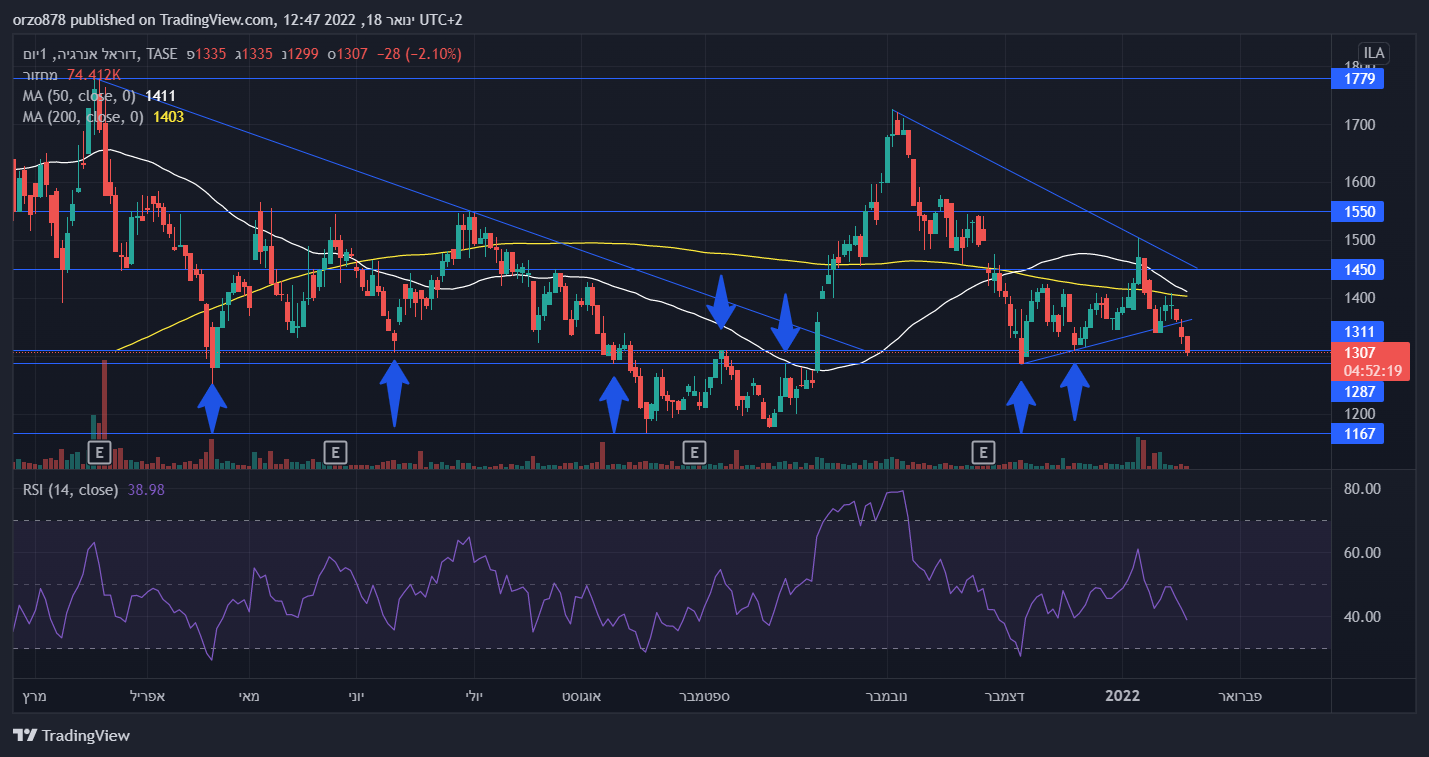This screenshot has height=757, width=1429.
Task: Open the earnings E marker near December
Action: [x=985, y=453]
